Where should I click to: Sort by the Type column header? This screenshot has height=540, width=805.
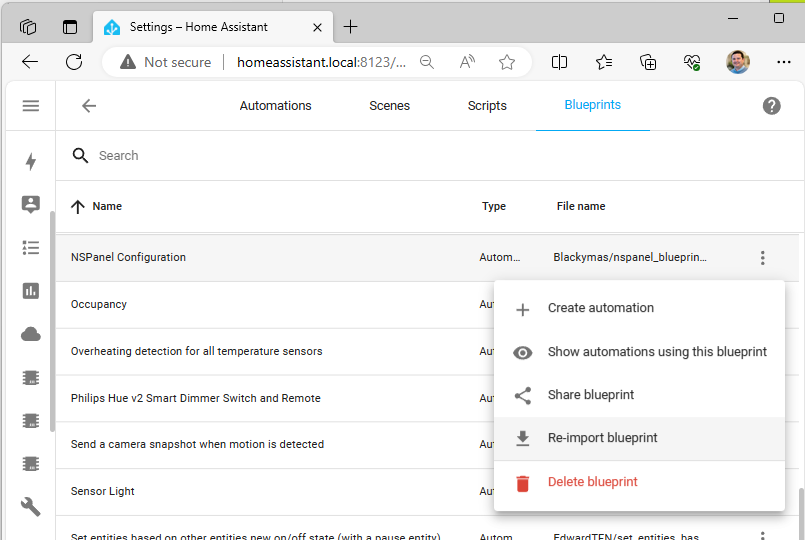494,207
